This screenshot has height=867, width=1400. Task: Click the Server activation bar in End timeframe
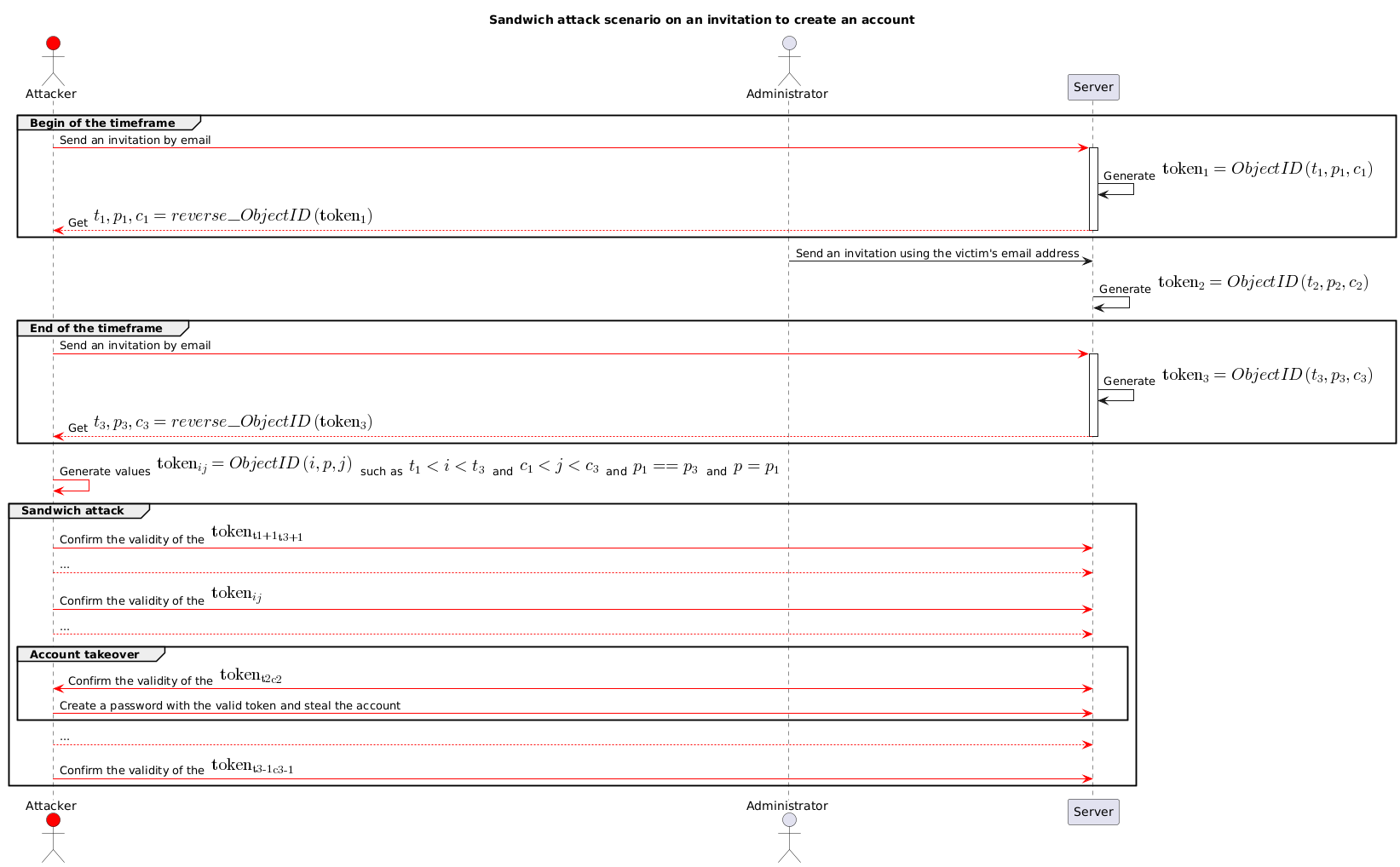tap(1093, 395)
